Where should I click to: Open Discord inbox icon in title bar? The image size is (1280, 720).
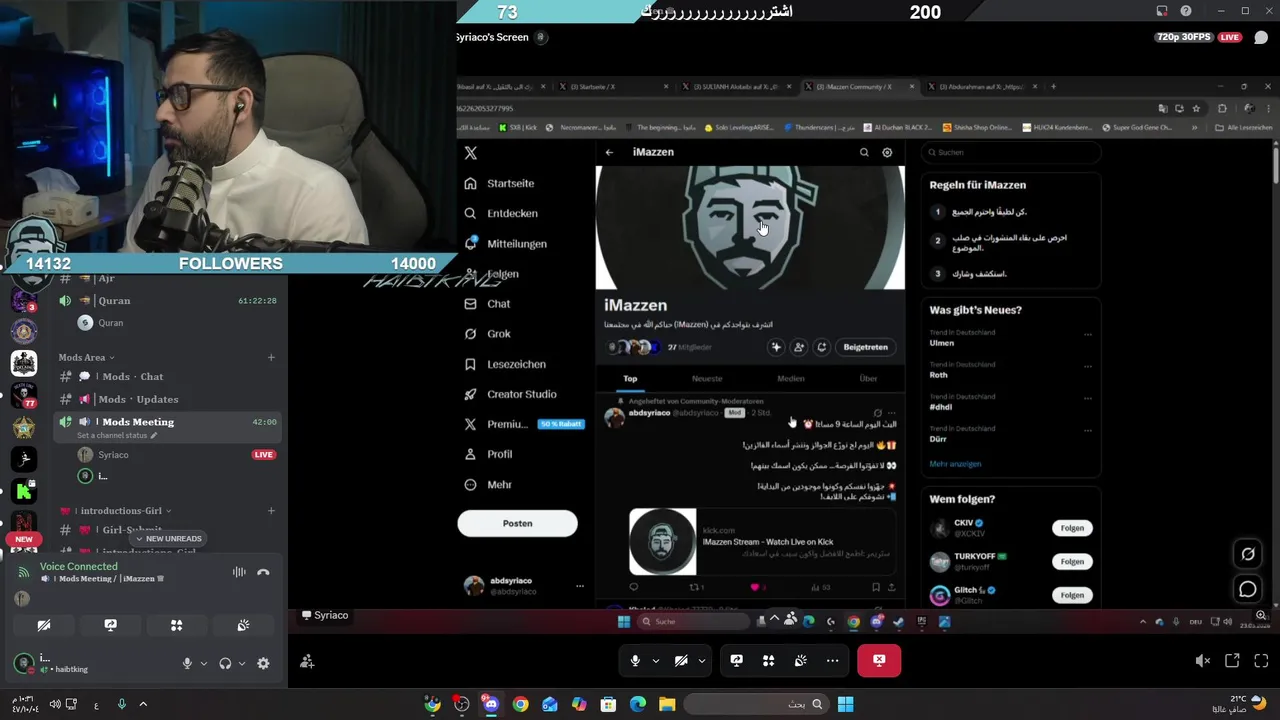[x=1162, y=11]
